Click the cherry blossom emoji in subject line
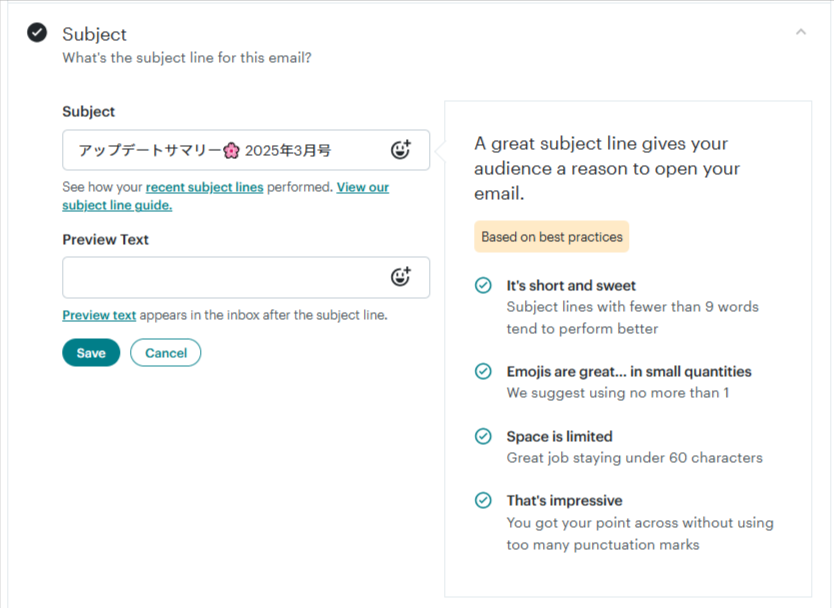Image resolution: width=834 pixels, height=608 pixels. [231, 151]
